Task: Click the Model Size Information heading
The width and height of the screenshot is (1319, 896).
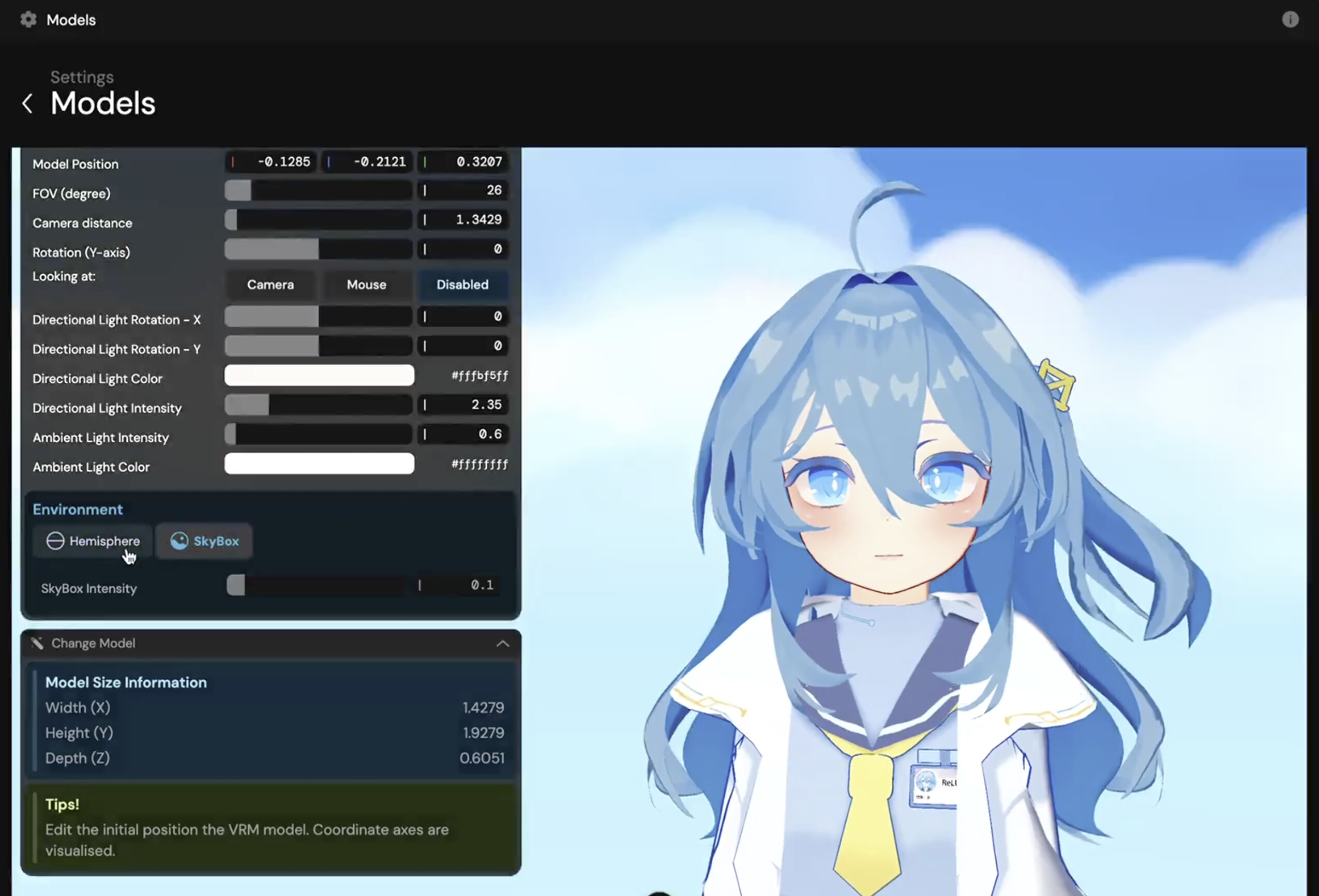Action: [126, 682]
